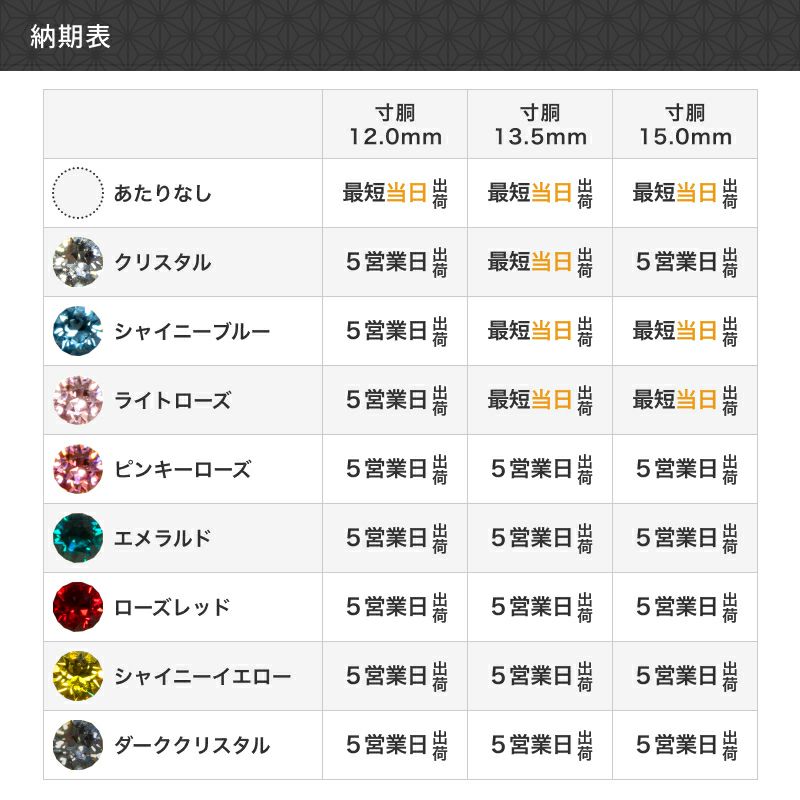
Task: Click エメラルド 12.0mm 5営業日 cell
Action: [x=395, y=538]
